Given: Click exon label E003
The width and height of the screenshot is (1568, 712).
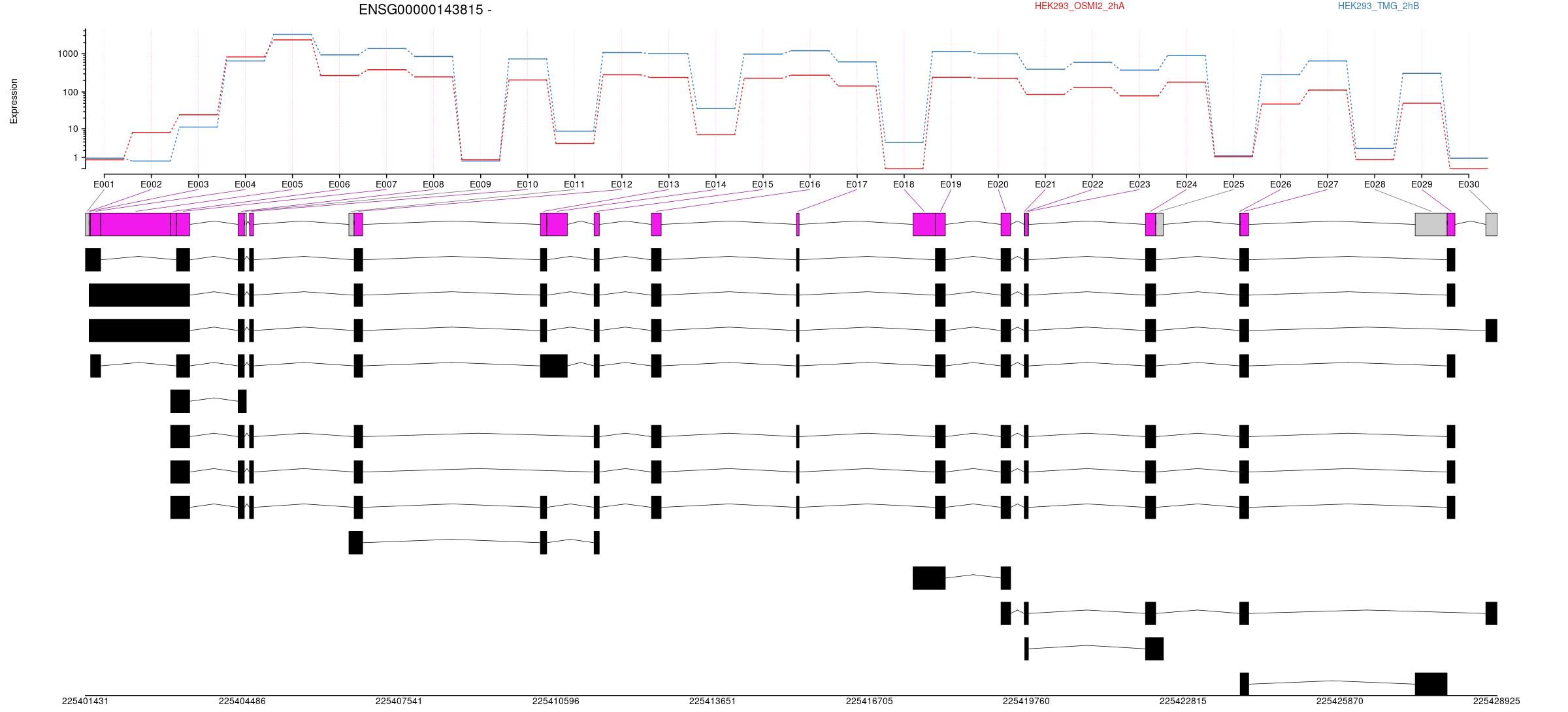Looking at the screenshot, I should (x=198, y=184).
